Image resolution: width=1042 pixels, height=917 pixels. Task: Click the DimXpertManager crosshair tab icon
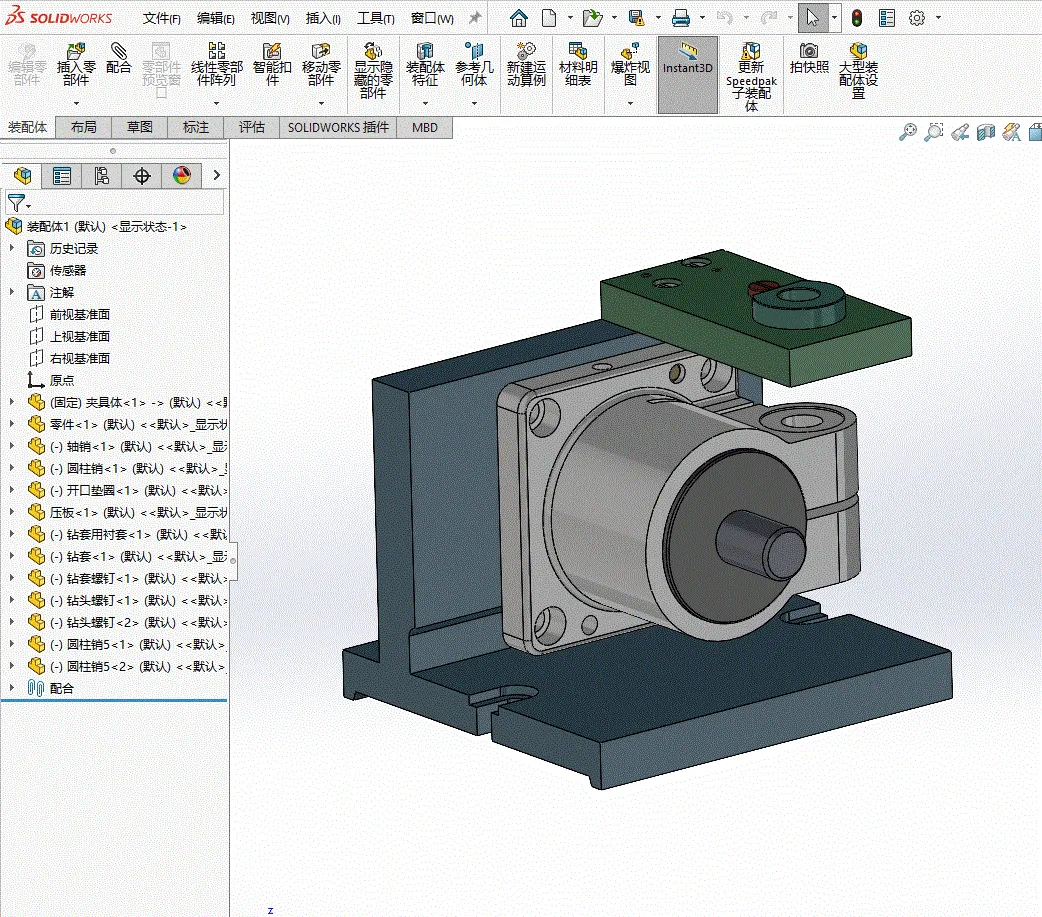click(142, 176)
